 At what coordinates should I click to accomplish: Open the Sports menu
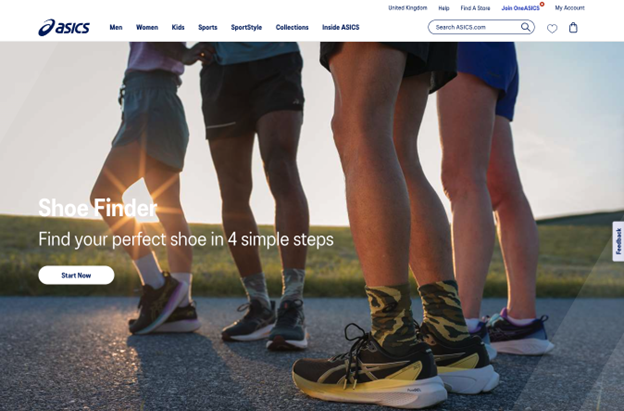pos(208,27)
